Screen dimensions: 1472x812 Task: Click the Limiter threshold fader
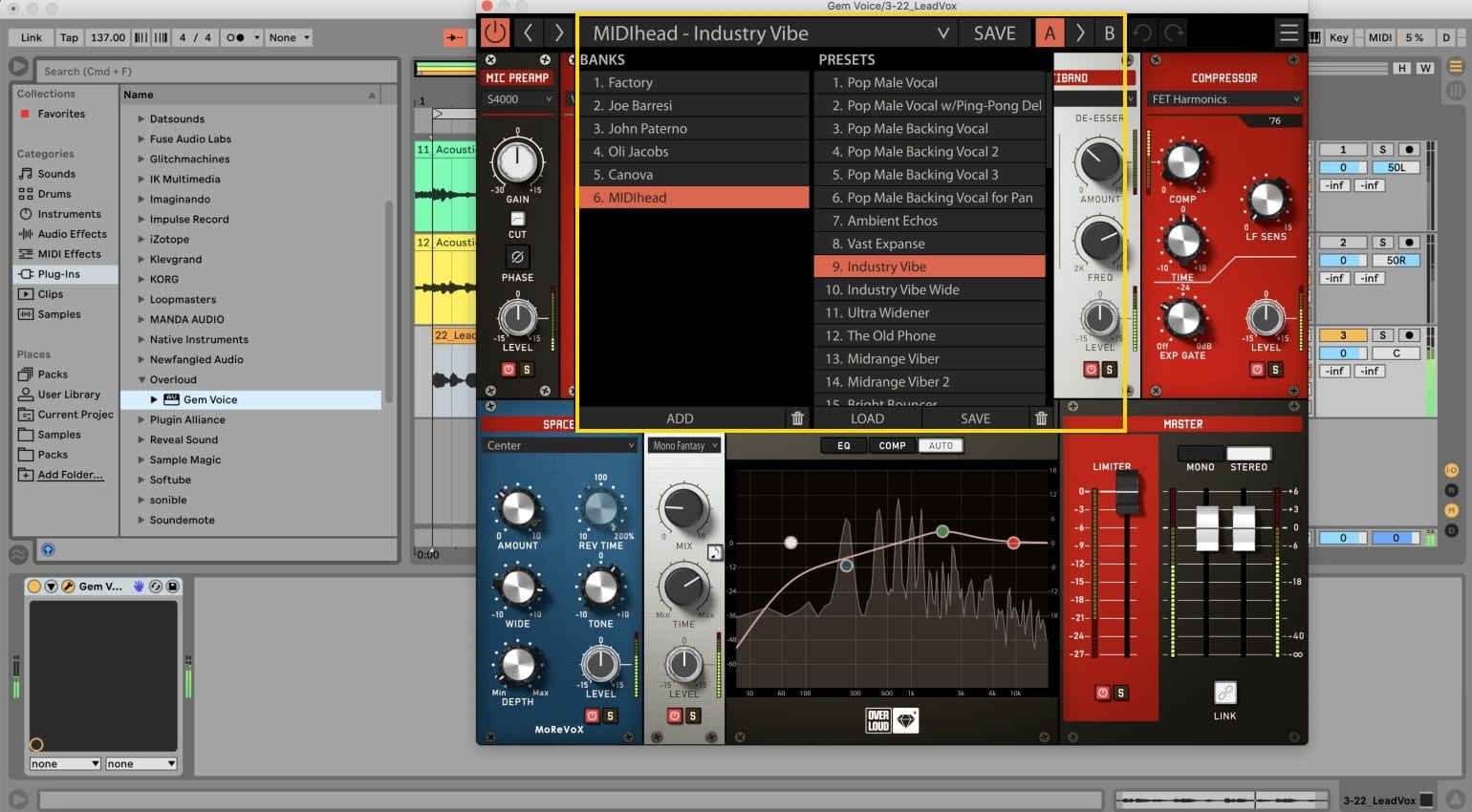click(1127, 489)
